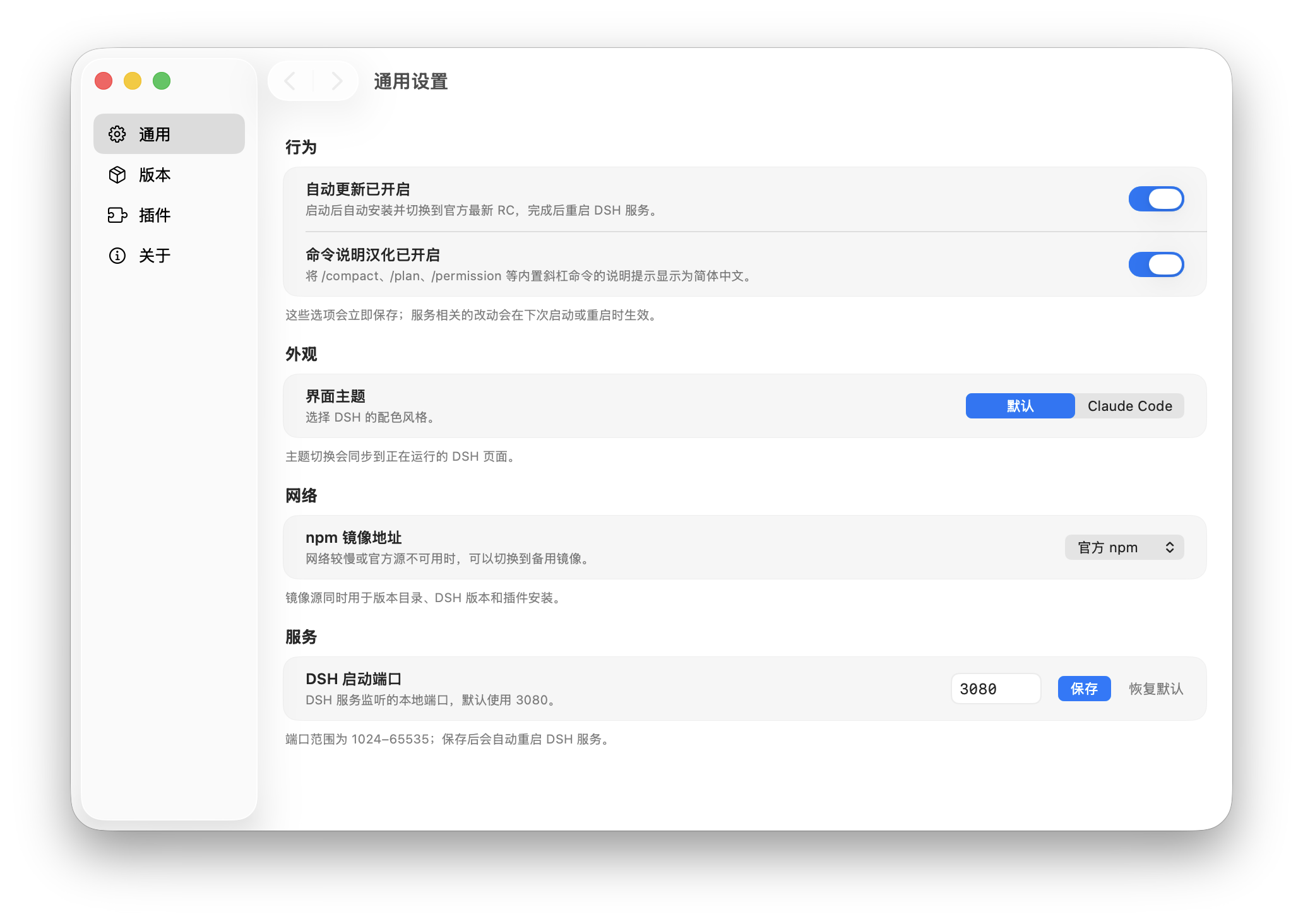This screenshot has width=1303, height=924.
Task: Click the 外观 section heading
Action: click(x=301, y=354)
